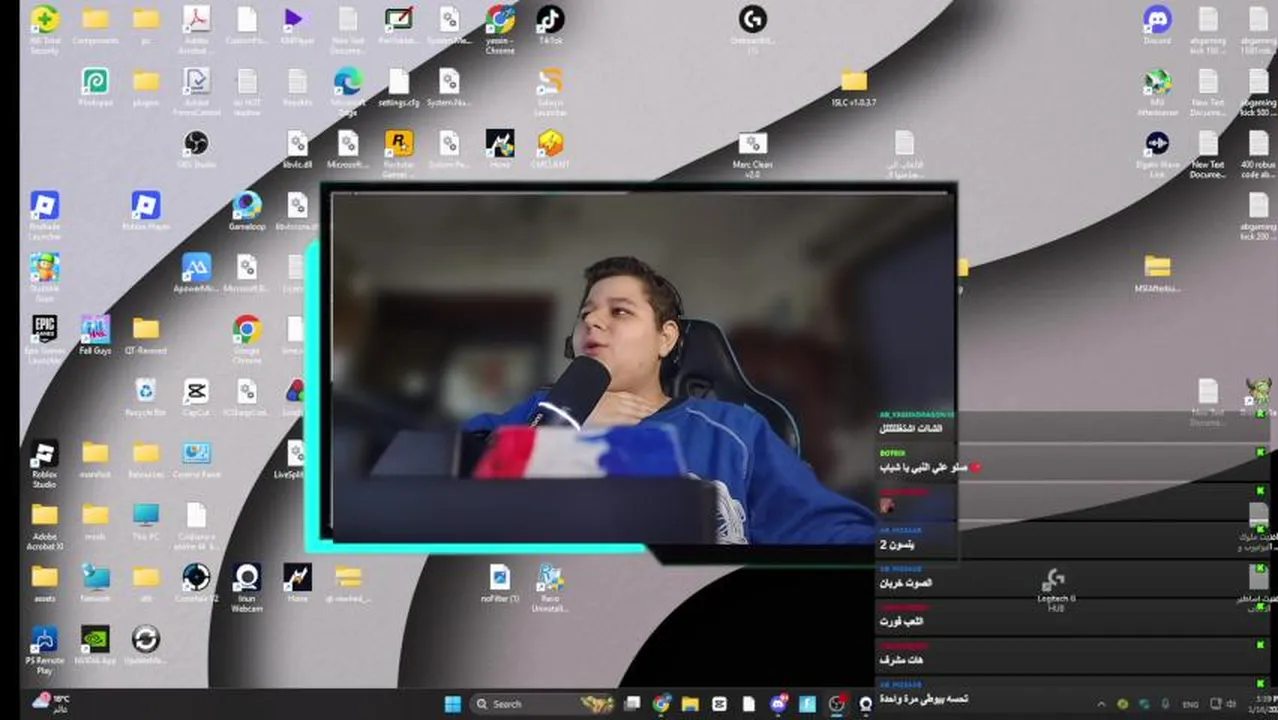
Task: Launch NVIDIA App from desktop
Action: pyautogui.click(x=95, y=646)
